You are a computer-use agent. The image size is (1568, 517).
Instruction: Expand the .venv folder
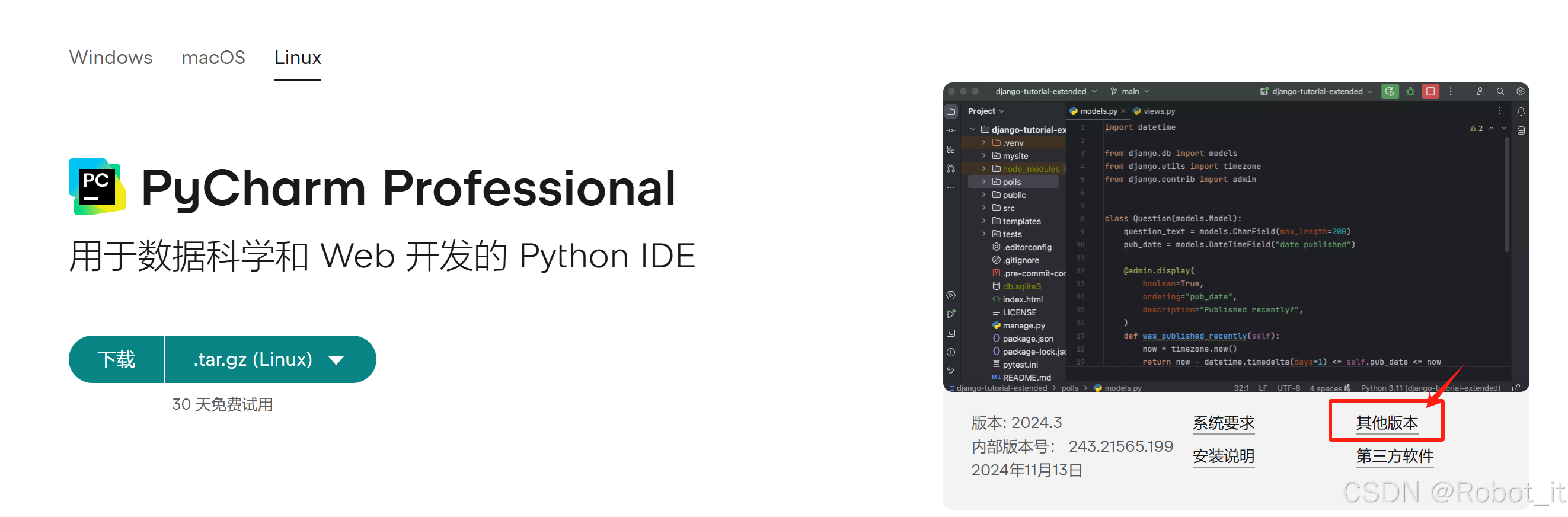tap(983, 143)
